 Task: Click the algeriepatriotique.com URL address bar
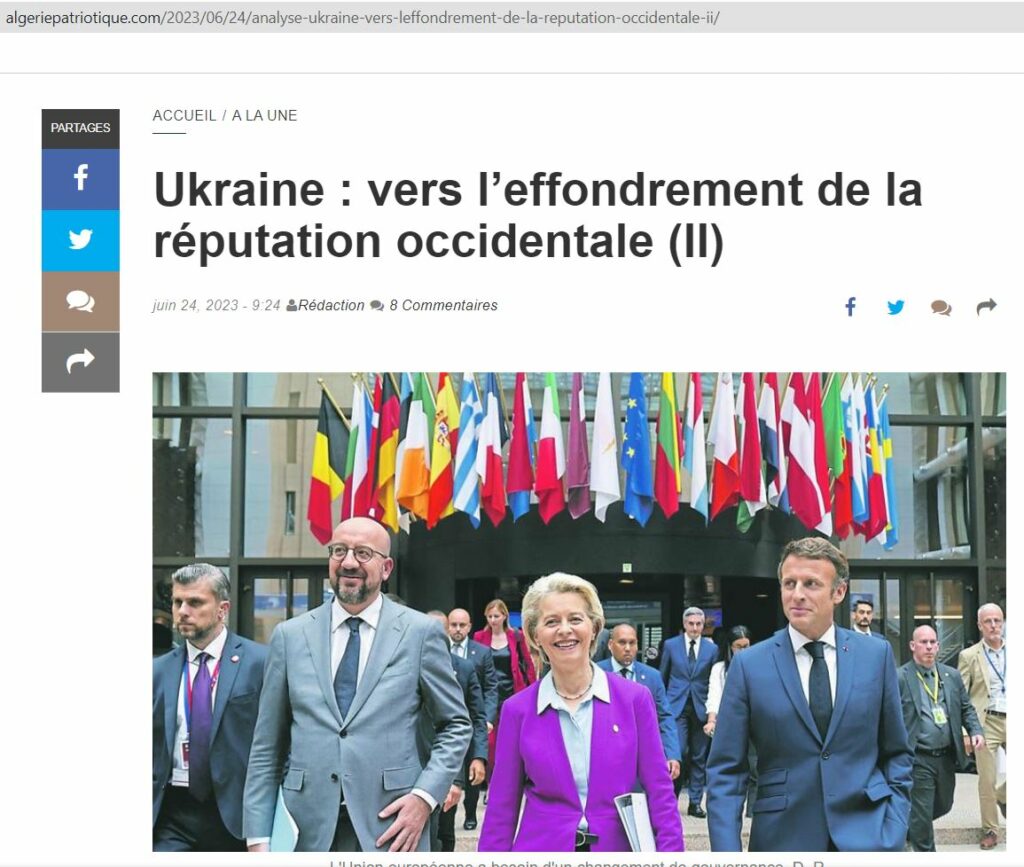click(x=512, y=18)
